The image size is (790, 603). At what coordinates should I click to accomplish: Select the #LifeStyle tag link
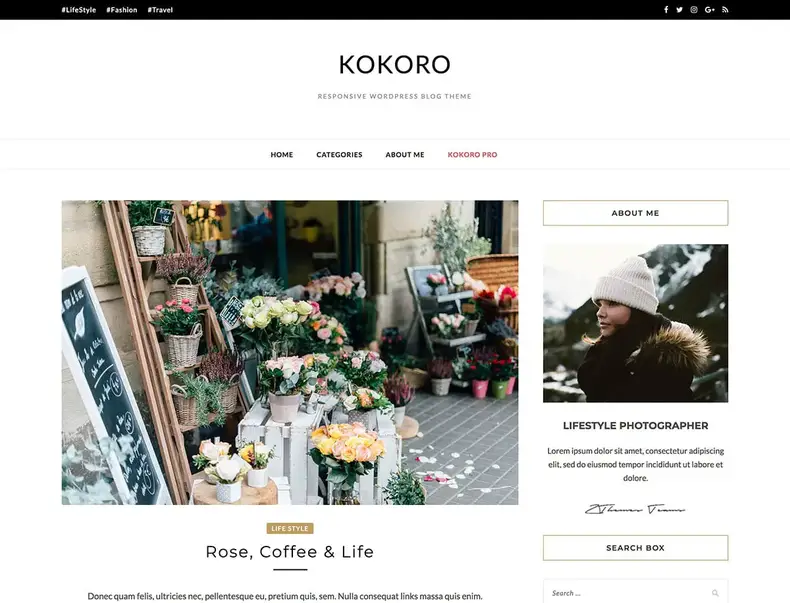(x=79, y=10)
